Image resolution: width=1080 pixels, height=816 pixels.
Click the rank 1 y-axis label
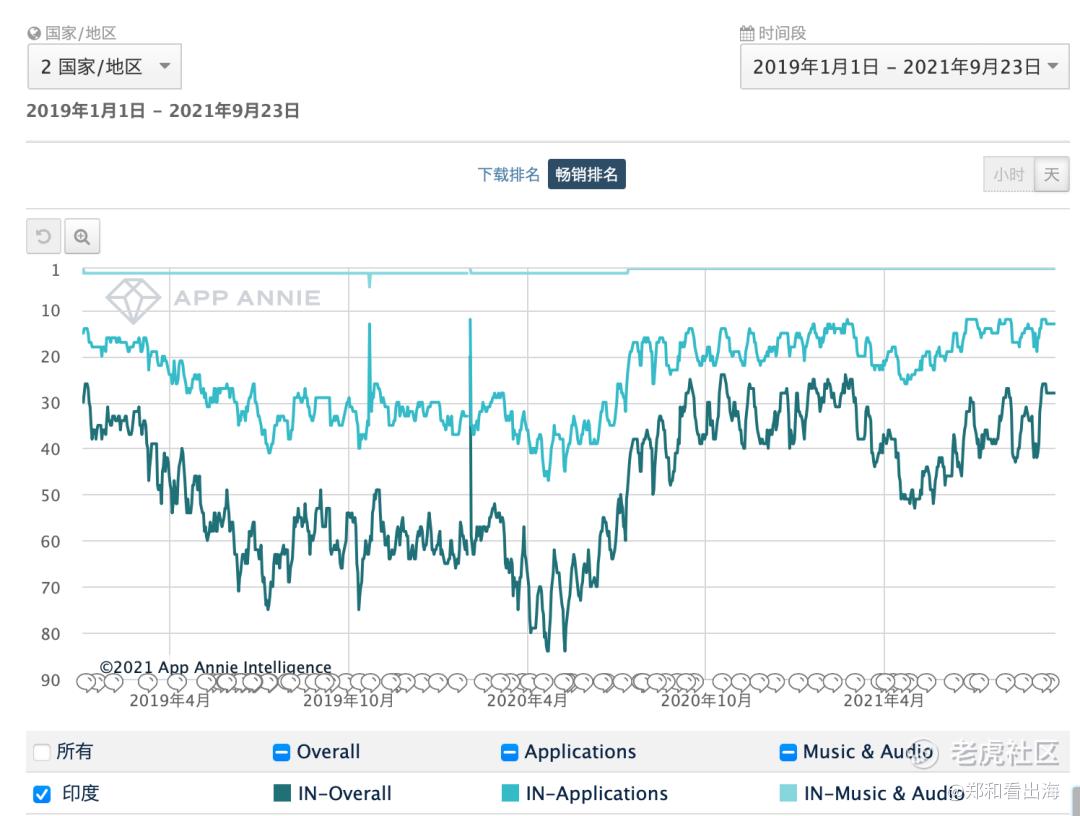point(56,271)
